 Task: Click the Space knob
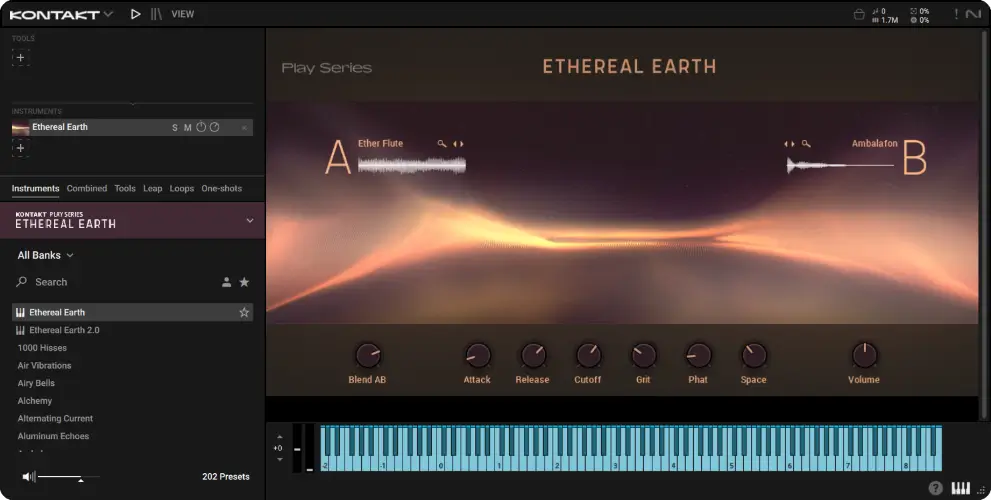753,356
